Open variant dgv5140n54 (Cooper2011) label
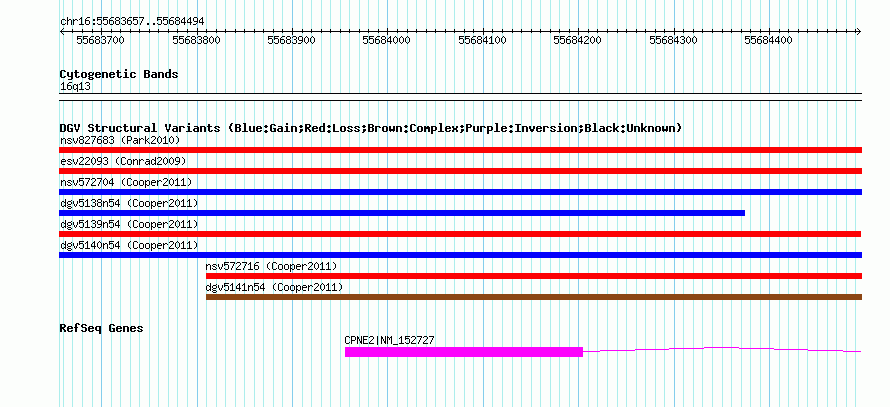Viewport: 890px width, 407px height. point(129,245)
